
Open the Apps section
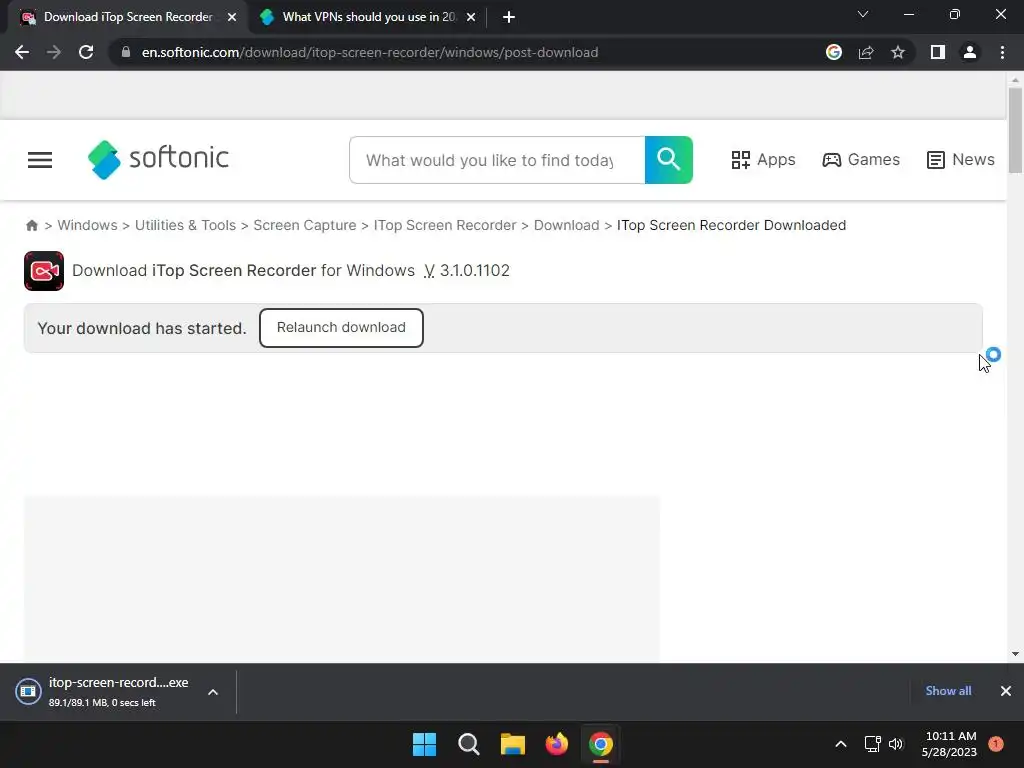(x=763, y=159)
